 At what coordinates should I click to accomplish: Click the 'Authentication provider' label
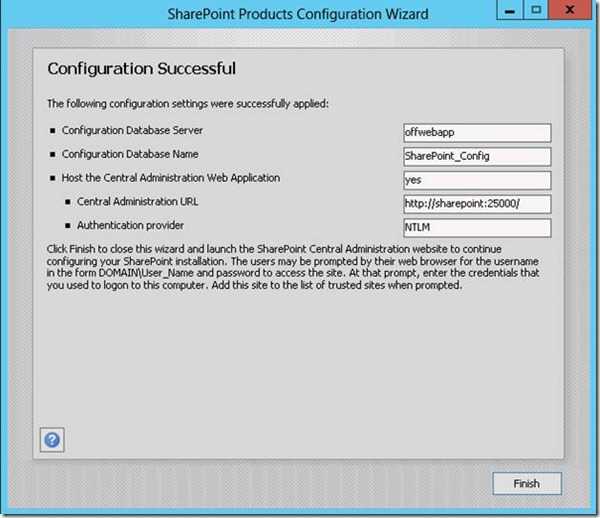click(130, 225)
